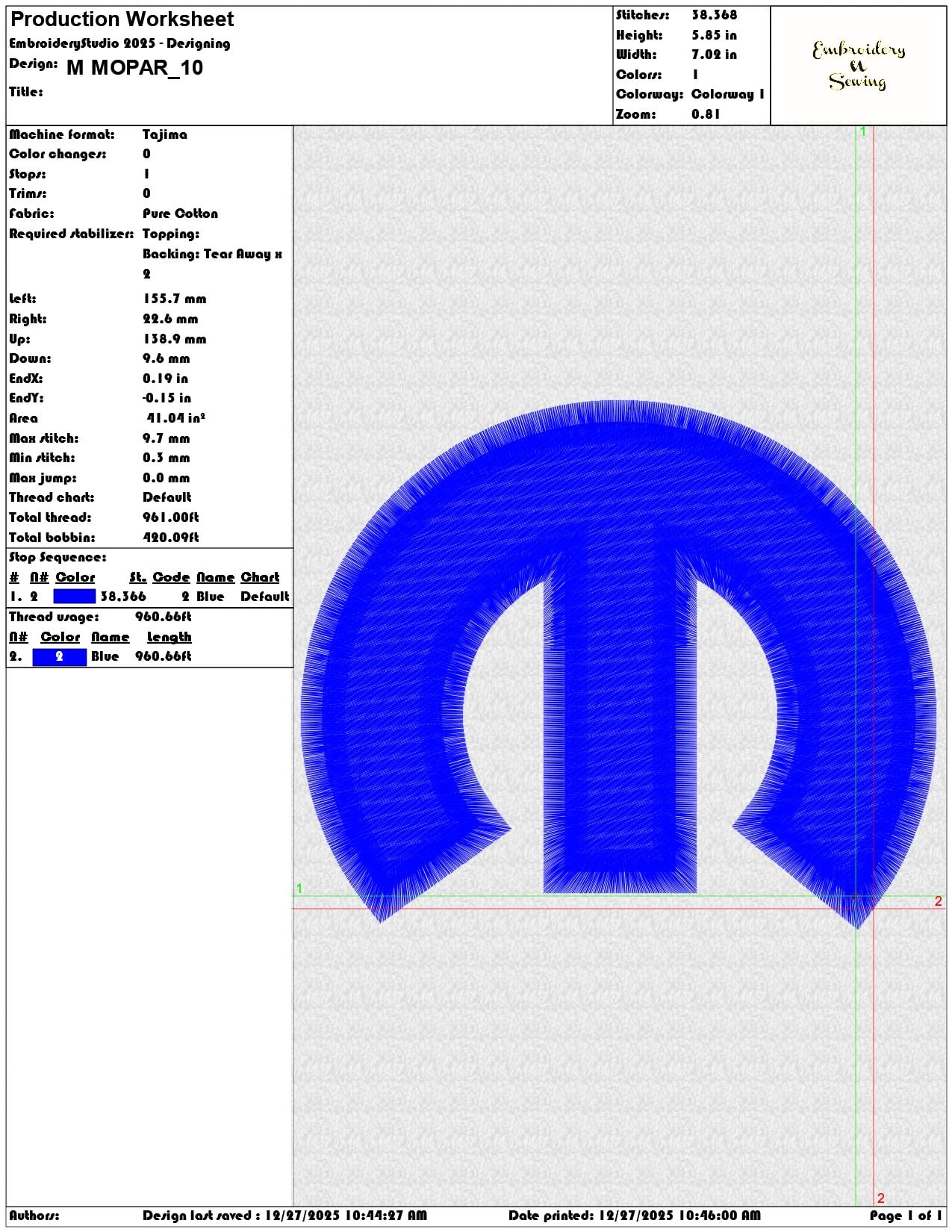Click the 'Page 1 of 1' footer text

click(906, 1216)
